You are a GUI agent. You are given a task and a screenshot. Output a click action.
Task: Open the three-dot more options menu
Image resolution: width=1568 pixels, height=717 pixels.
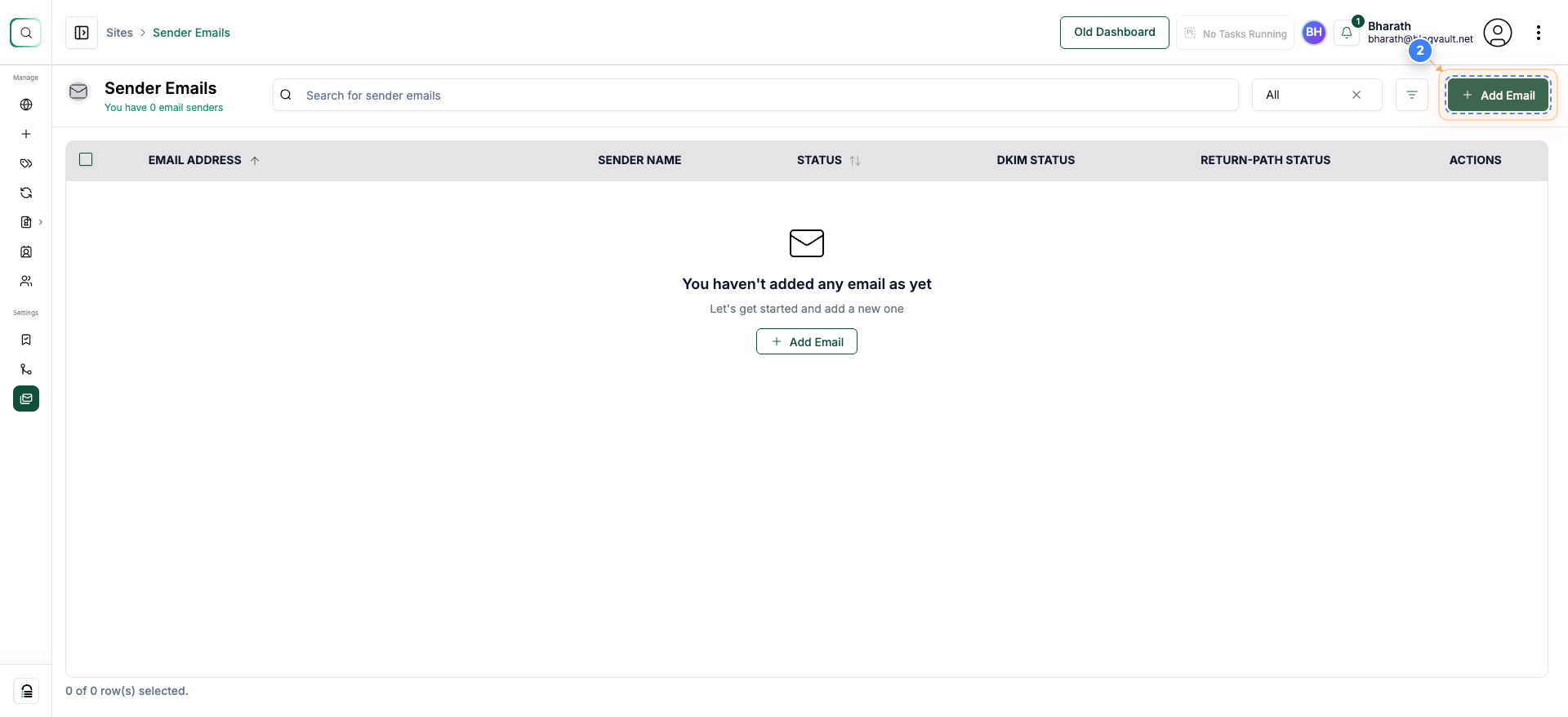pos(1539,33)
